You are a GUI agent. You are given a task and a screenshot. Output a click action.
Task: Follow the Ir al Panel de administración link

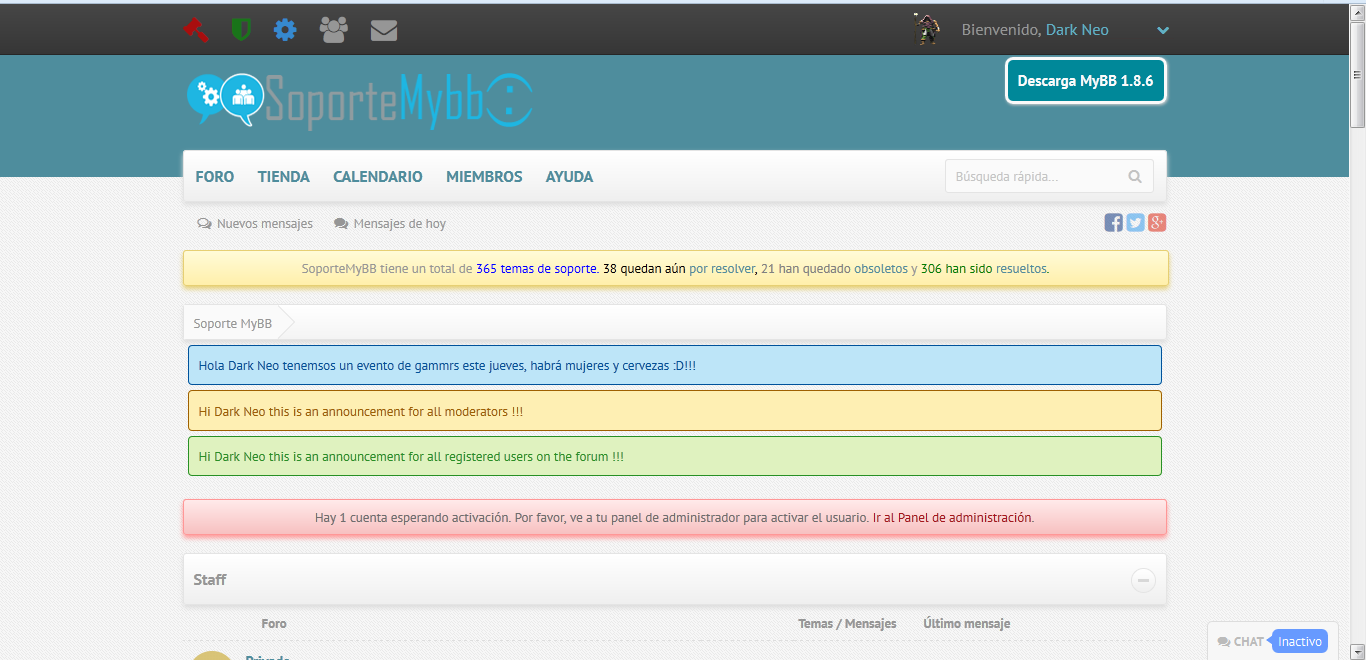click(x=952, y=518)
